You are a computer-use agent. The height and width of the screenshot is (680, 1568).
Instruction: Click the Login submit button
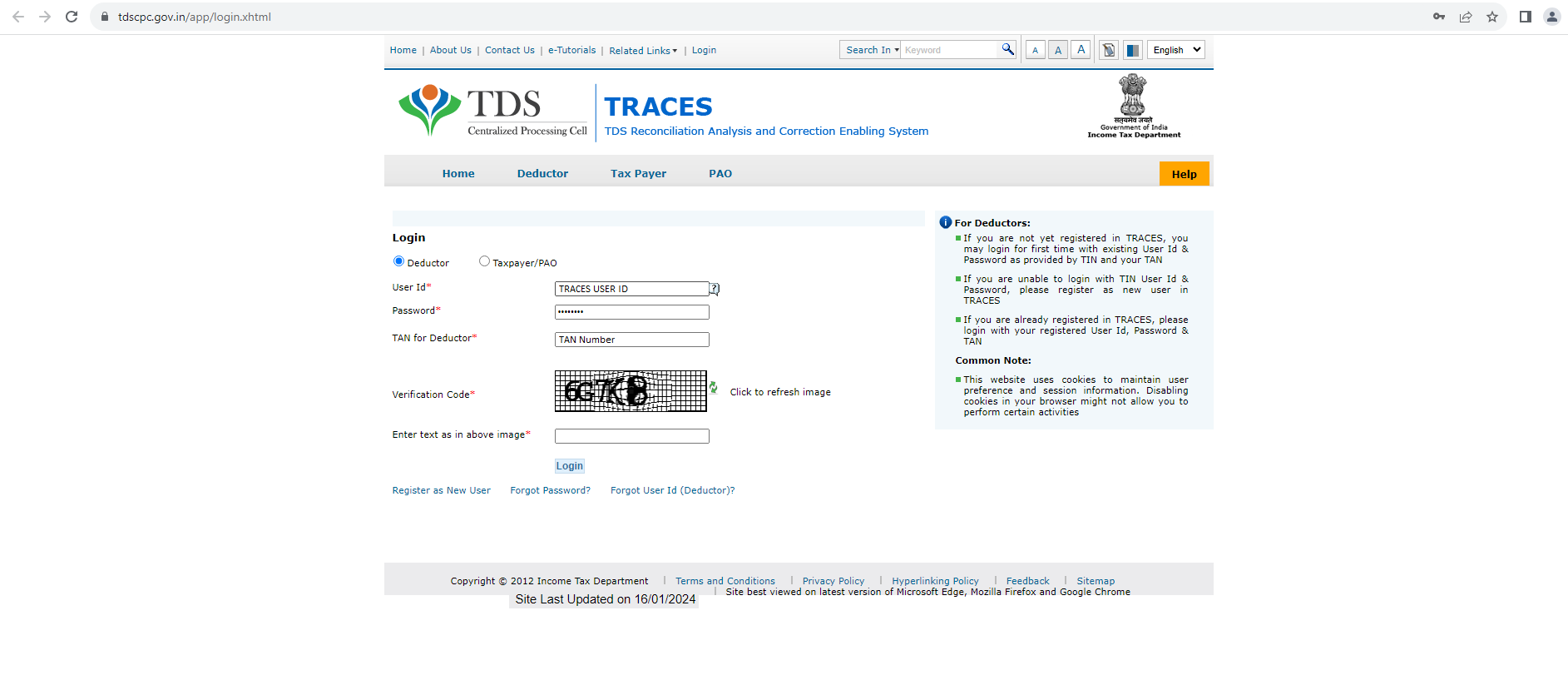(x=570, y=466)
